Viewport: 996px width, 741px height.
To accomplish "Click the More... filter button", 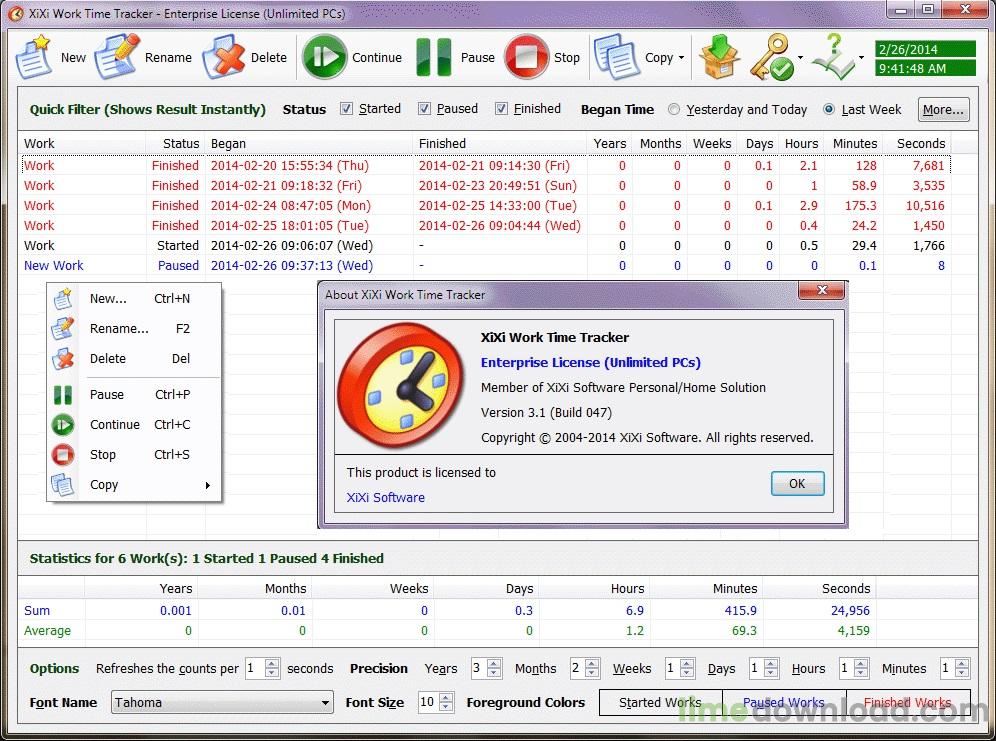I will click(x=942, y=110).
